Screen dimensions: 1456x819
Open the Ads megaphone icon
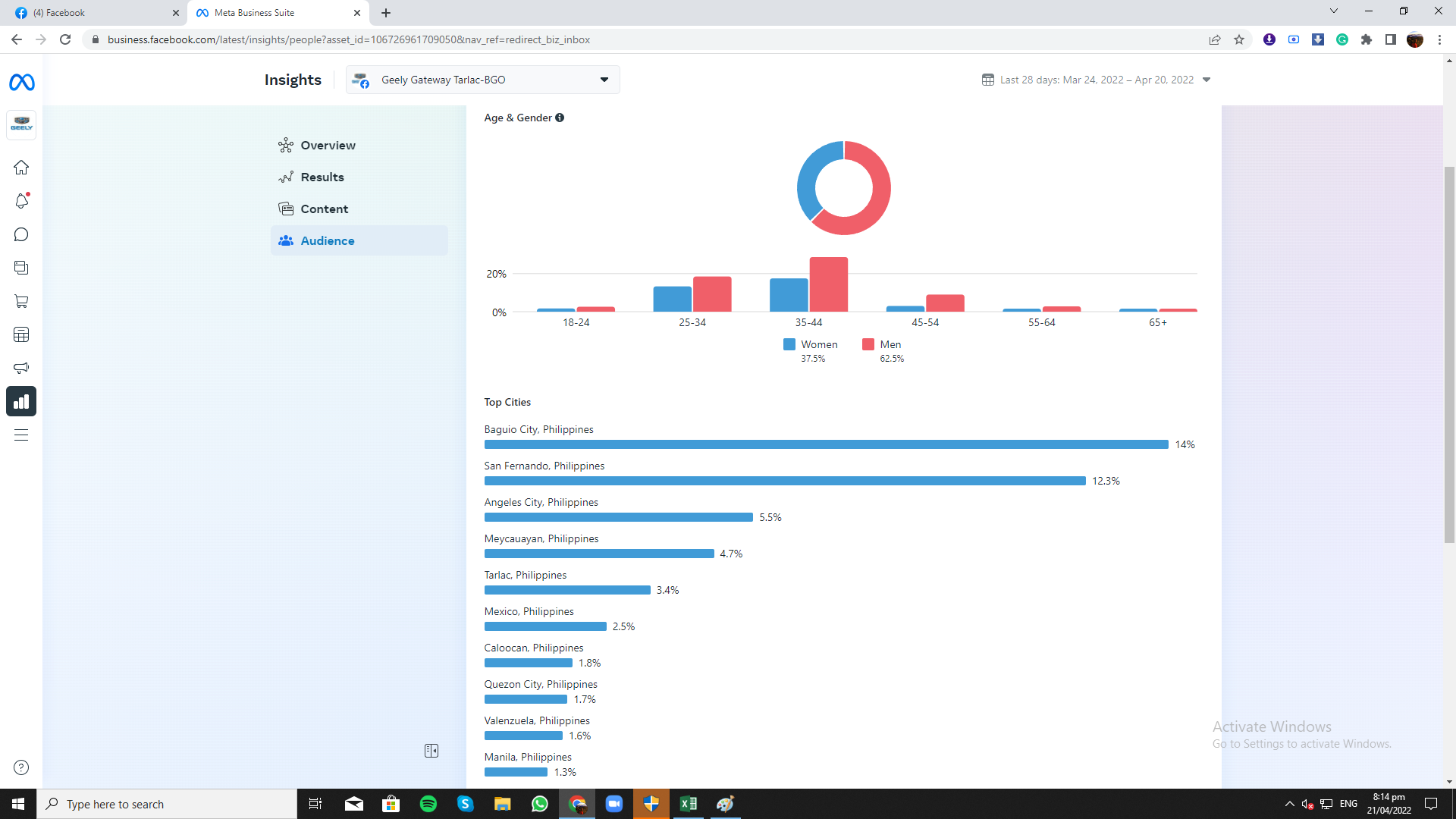coord(21,368)
